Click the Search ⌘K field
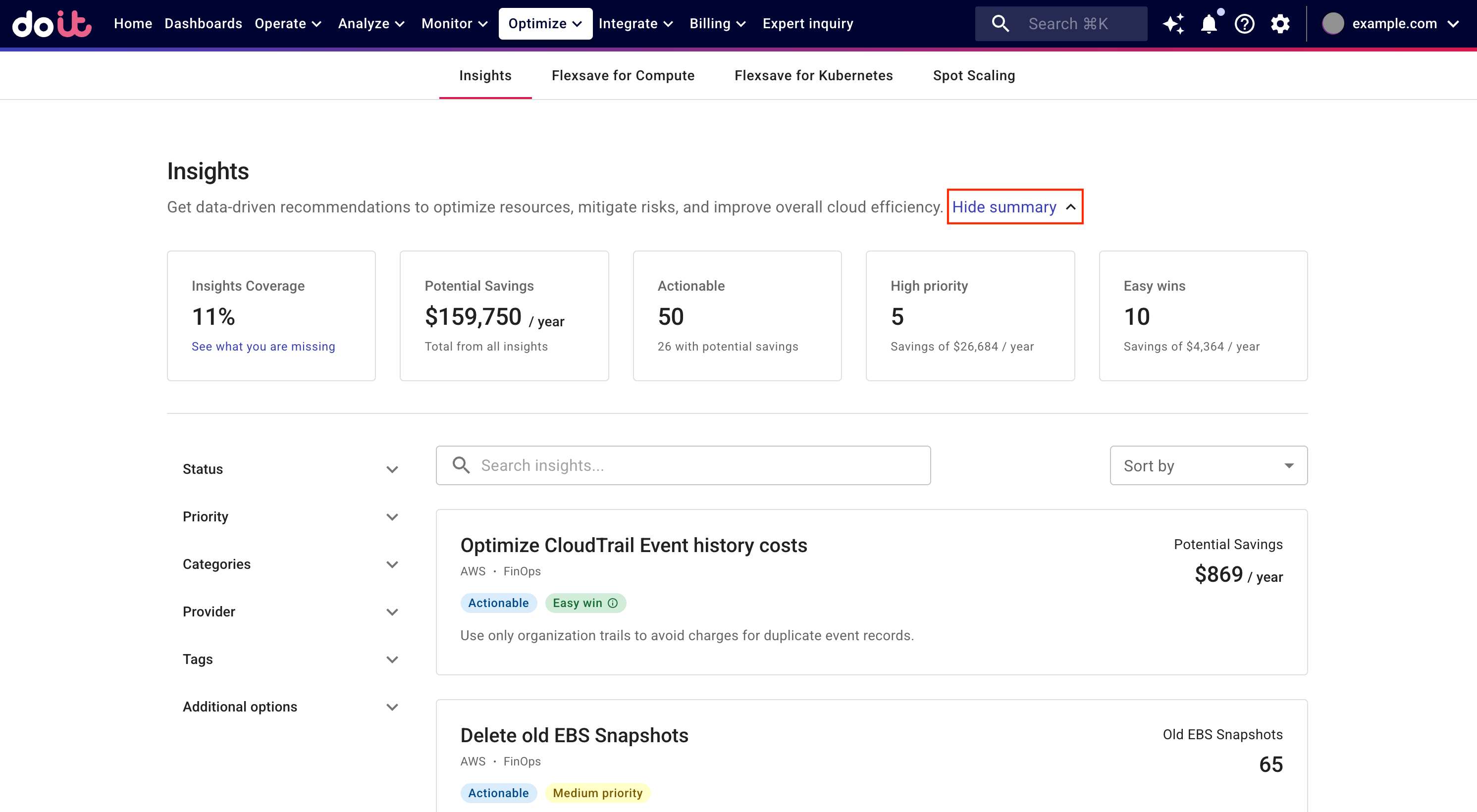This screenshot has width=1477, height=812. 1061,23
